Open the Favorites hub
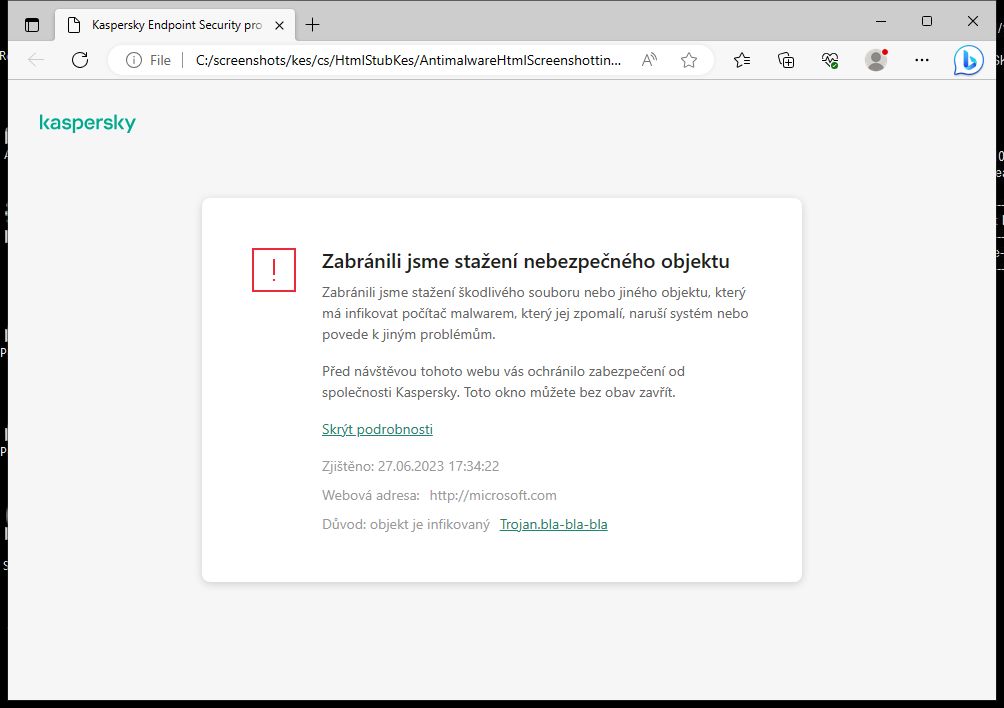Screen dimensions: 1004x708 741,60
